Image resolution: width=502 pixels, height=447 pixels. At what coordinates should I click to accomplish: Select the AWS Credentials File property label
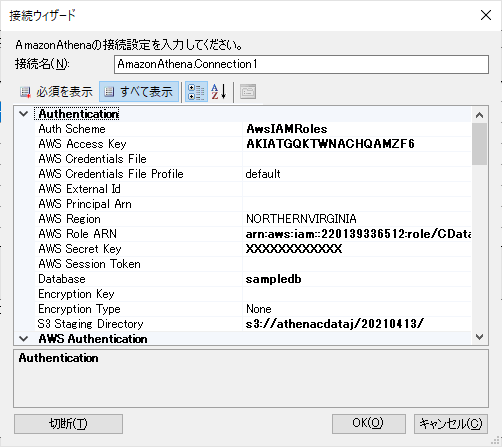click(x=92, y=159)
